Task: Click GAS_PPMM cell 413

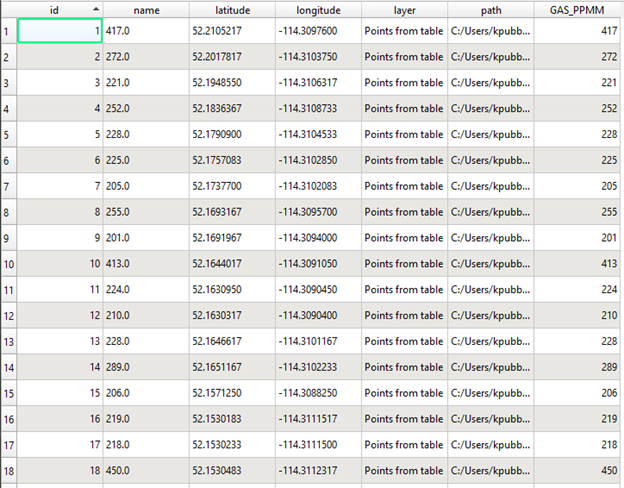Action: pyautogui.click(x=577, y=264)
